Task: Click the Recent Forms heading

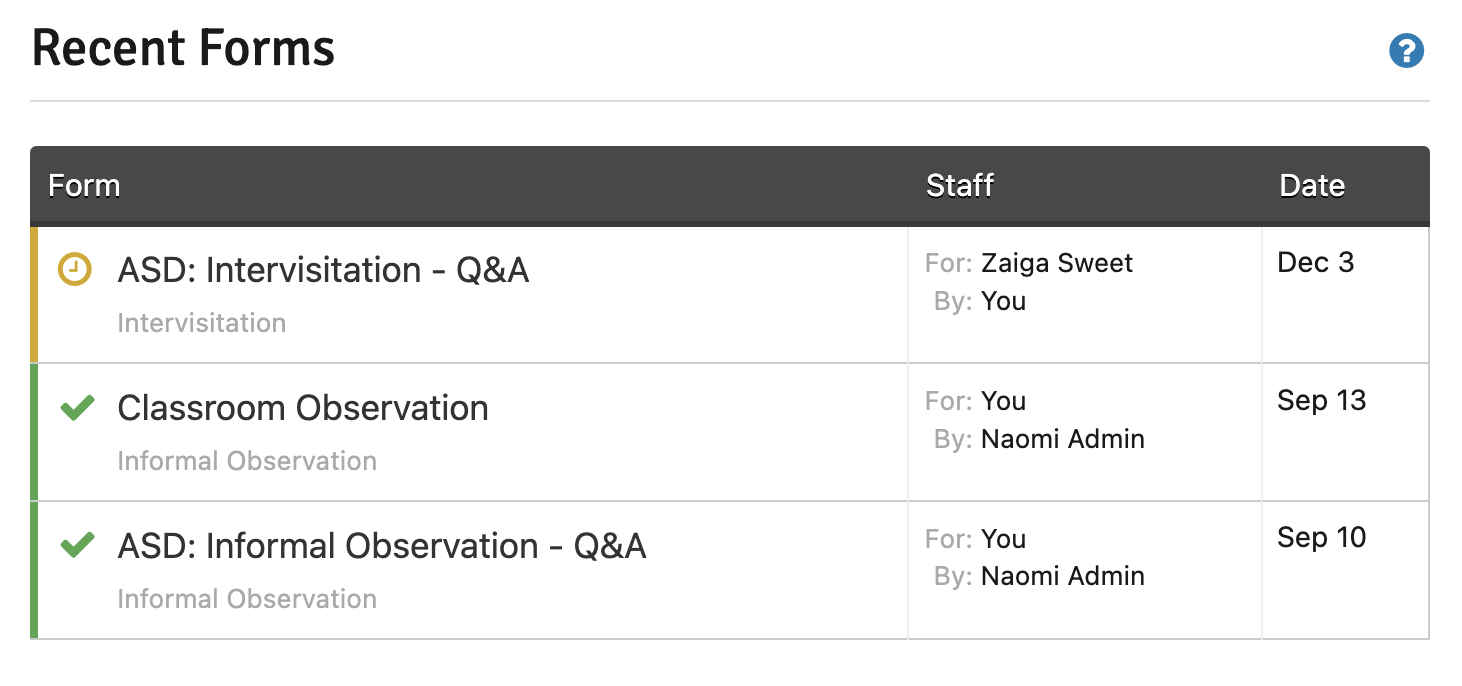Action: (183, 48)
